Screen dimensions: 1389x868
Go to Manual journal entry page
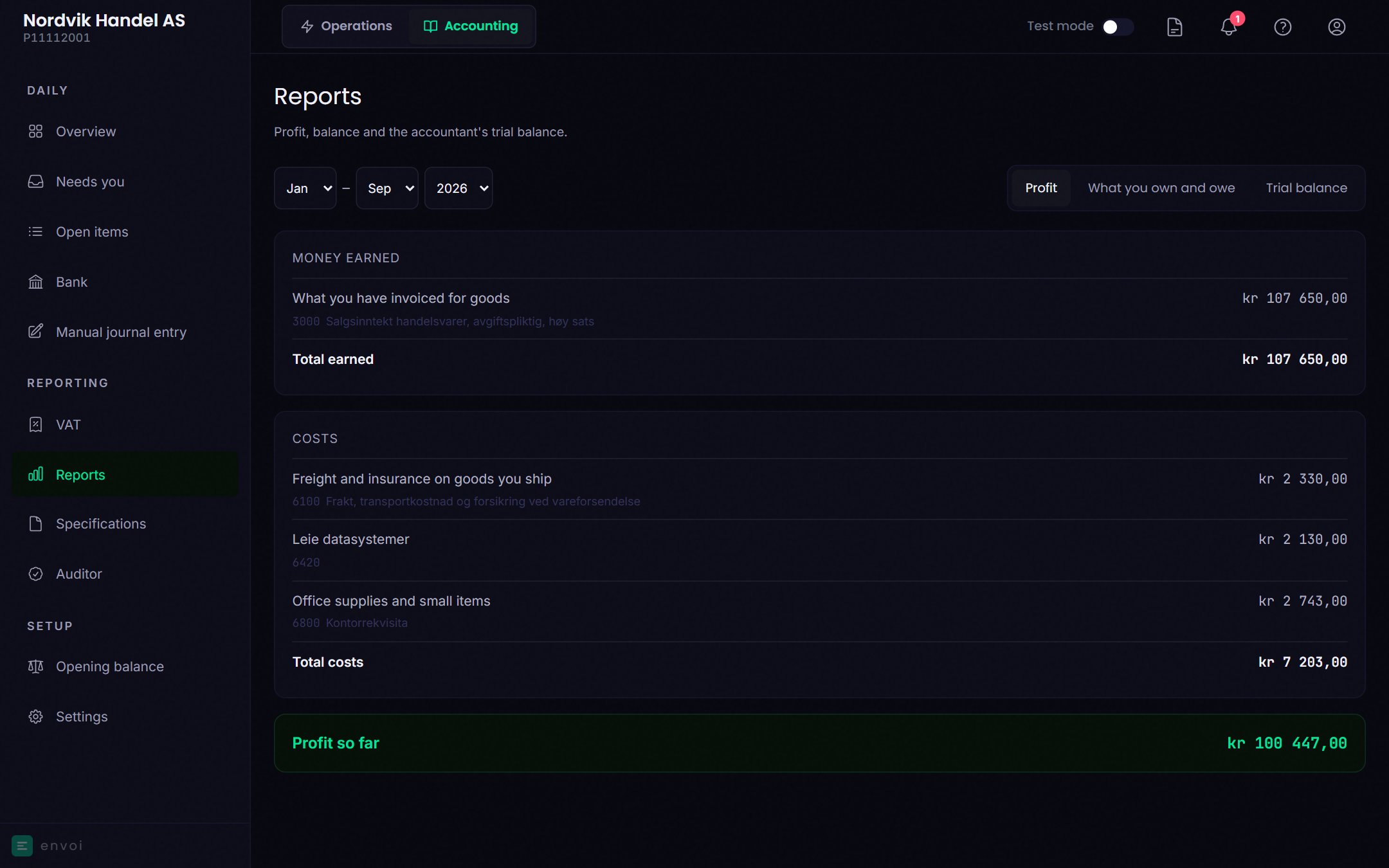tap(125, 332)
